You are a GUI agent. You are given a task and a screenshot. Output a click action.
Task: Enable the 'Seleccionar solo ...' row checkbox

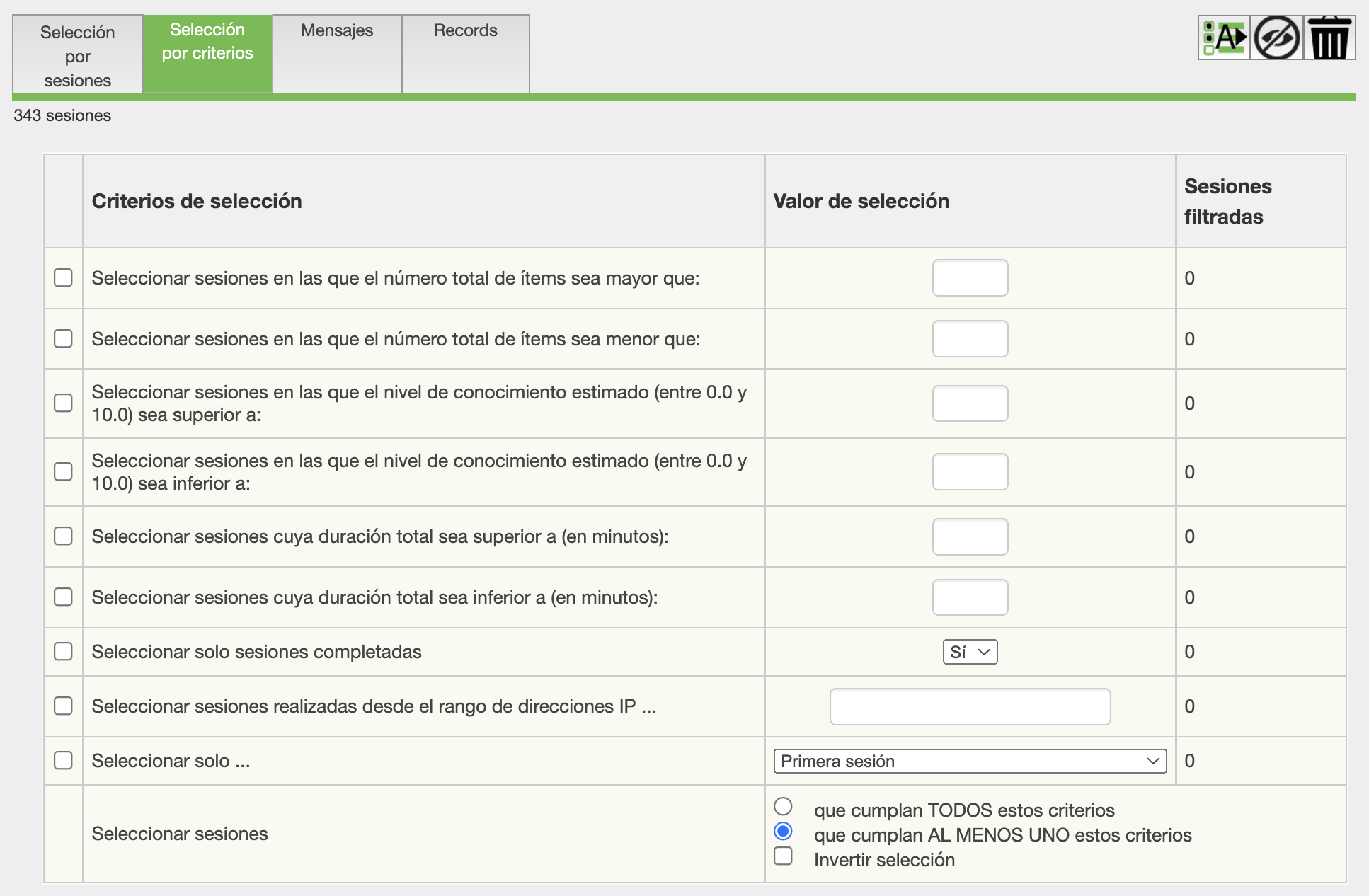coord(64,760)
